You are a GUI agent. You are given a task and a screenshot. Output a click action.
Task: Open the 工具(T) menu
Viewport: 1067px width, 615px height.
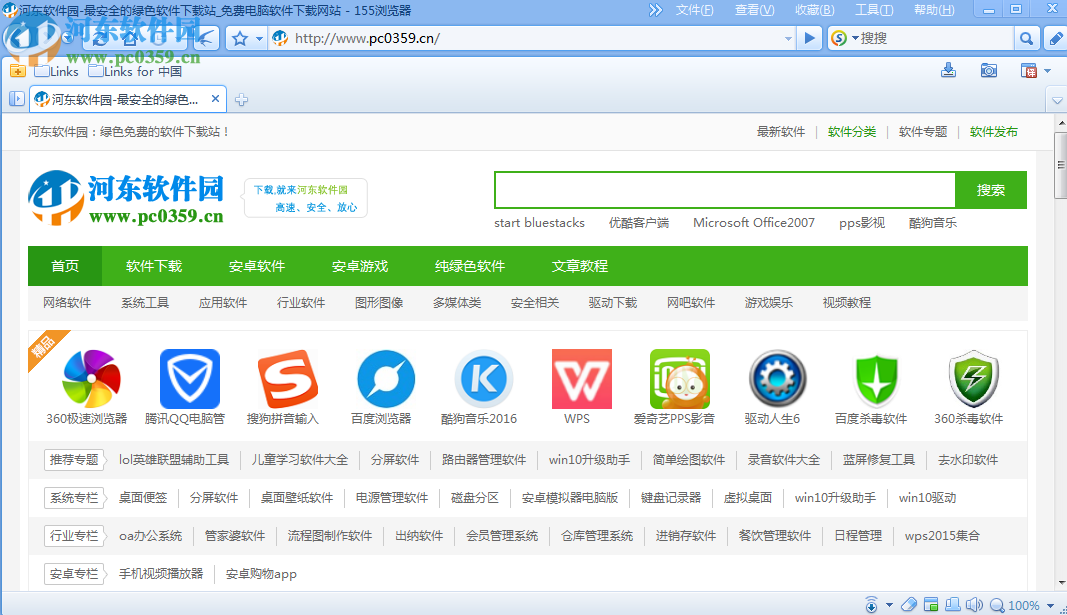[874, 10]
